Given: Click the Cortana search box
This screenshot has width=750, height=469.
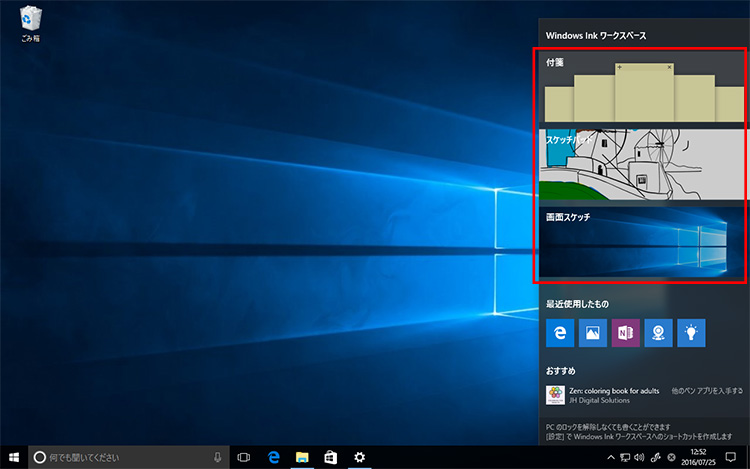Looking at the screenshot, I should (x=120, y=457).
